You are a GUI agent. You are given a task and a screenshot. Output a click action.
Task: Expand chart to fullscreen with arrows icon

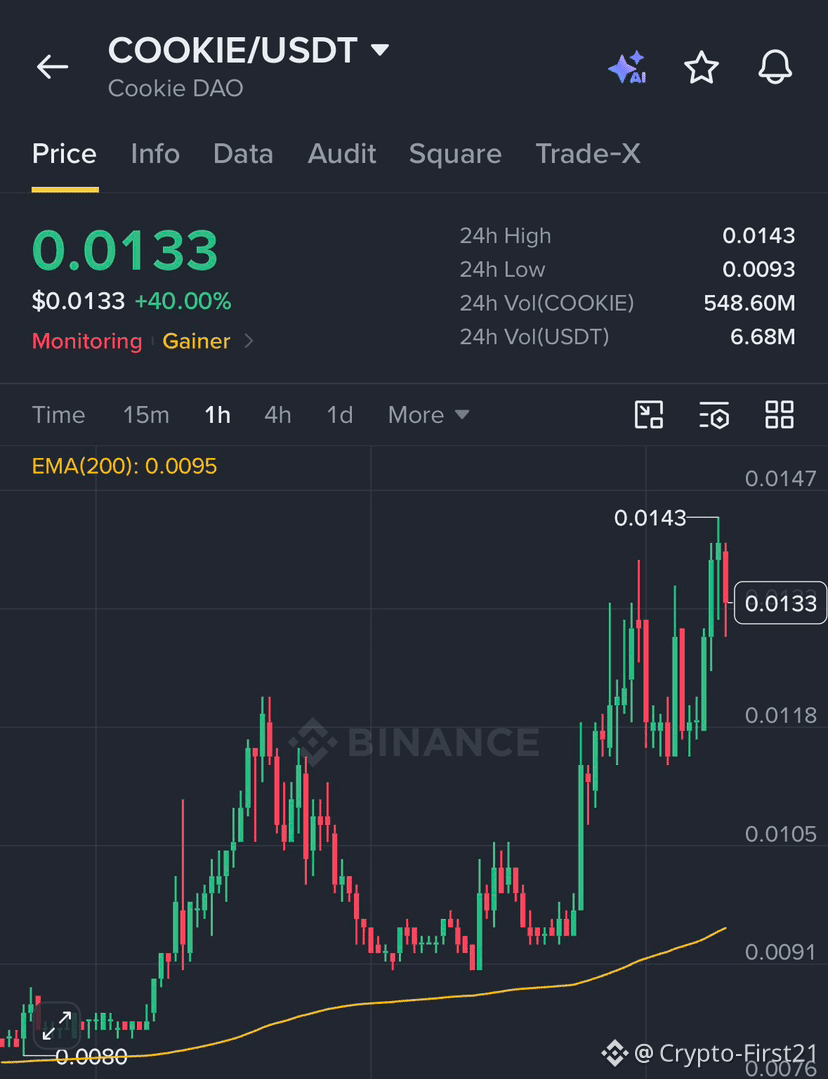57,1025
